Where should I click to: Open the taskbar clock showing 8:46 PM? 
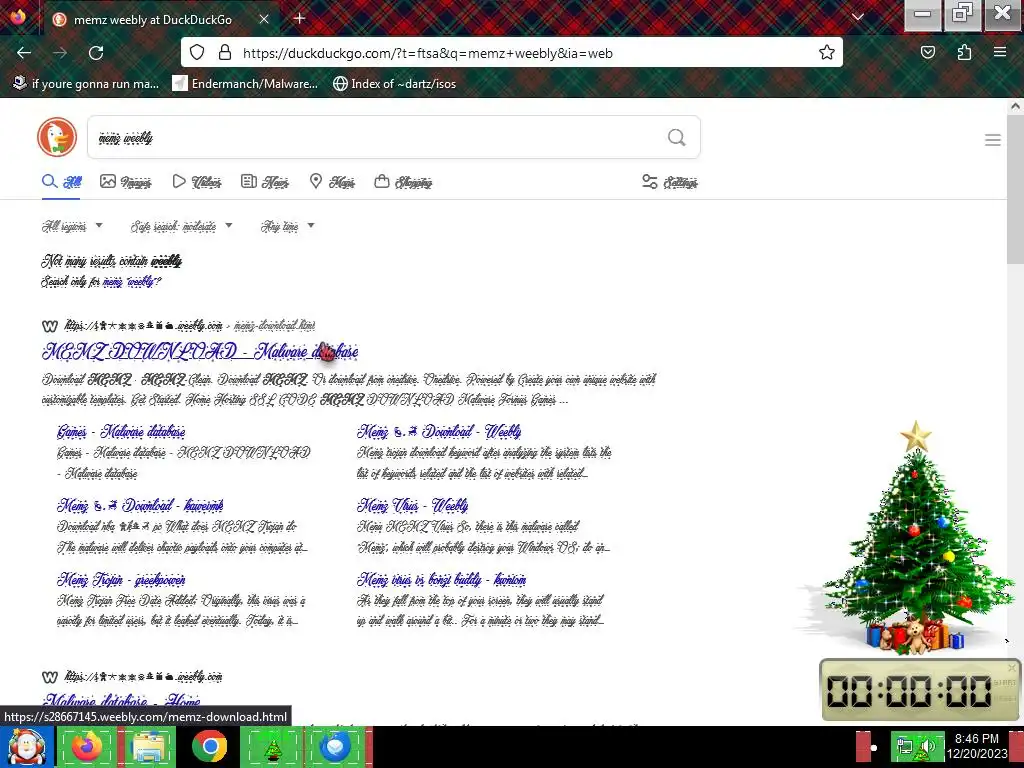click(977, 746)
